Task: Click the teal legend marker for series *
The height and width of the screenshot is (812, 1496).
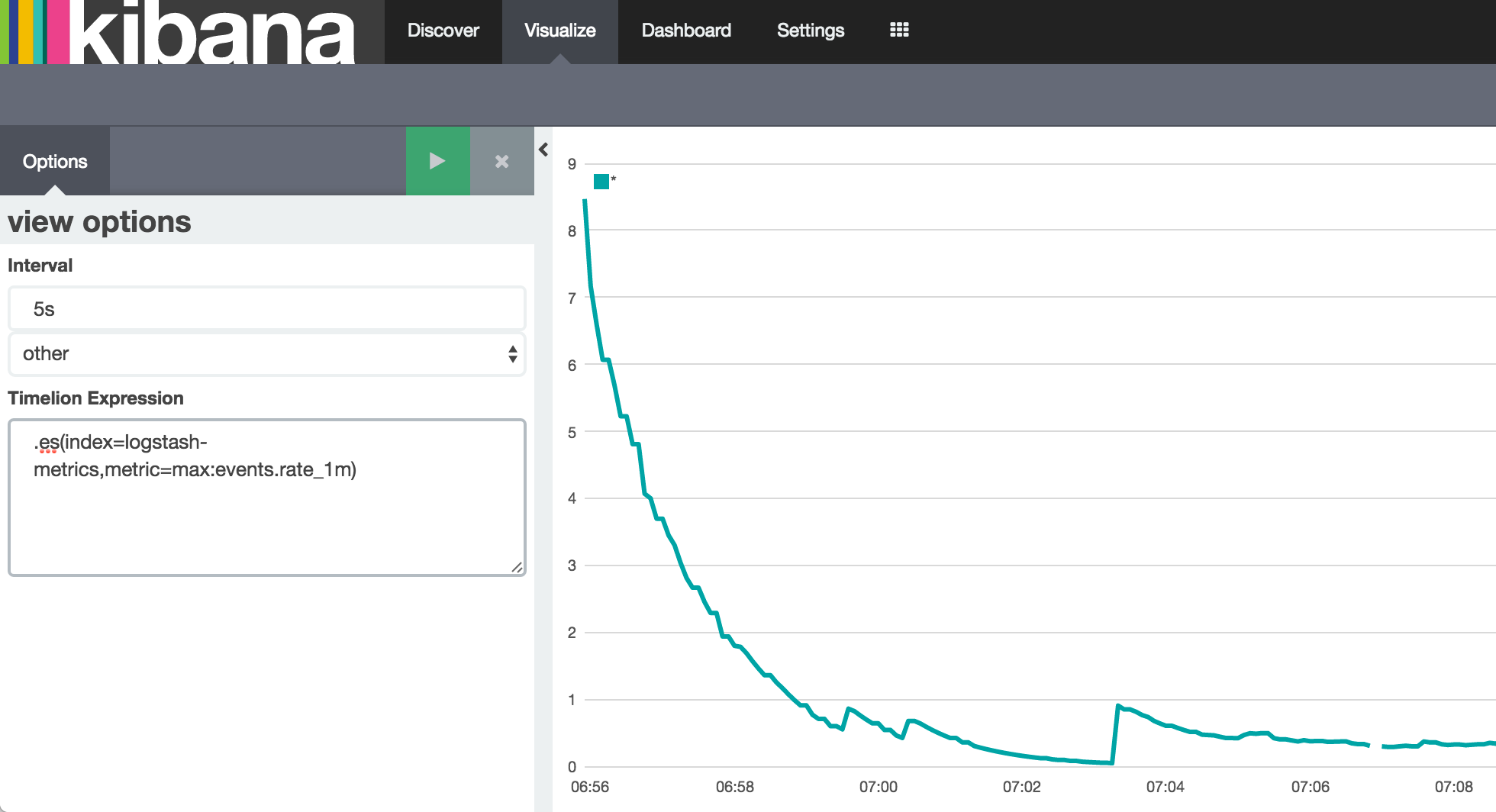Action: 600,181
